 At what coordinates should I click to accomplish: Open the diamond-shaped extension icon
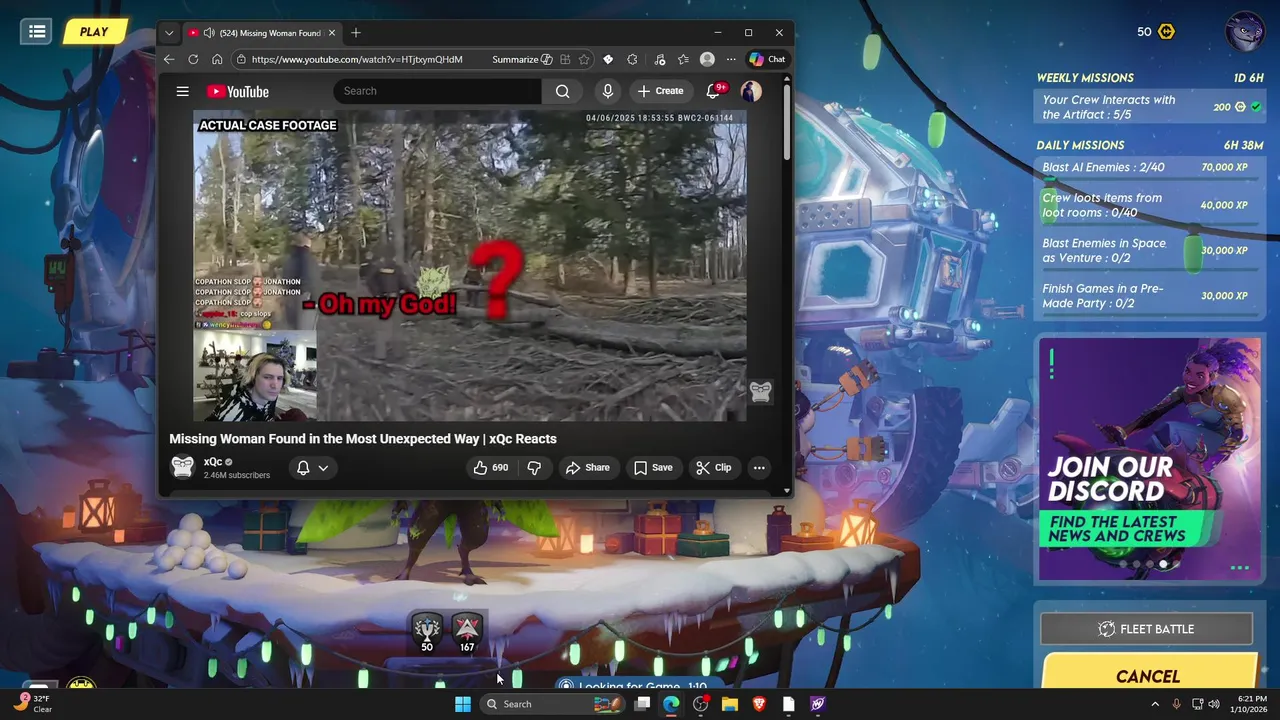point(608,59)
